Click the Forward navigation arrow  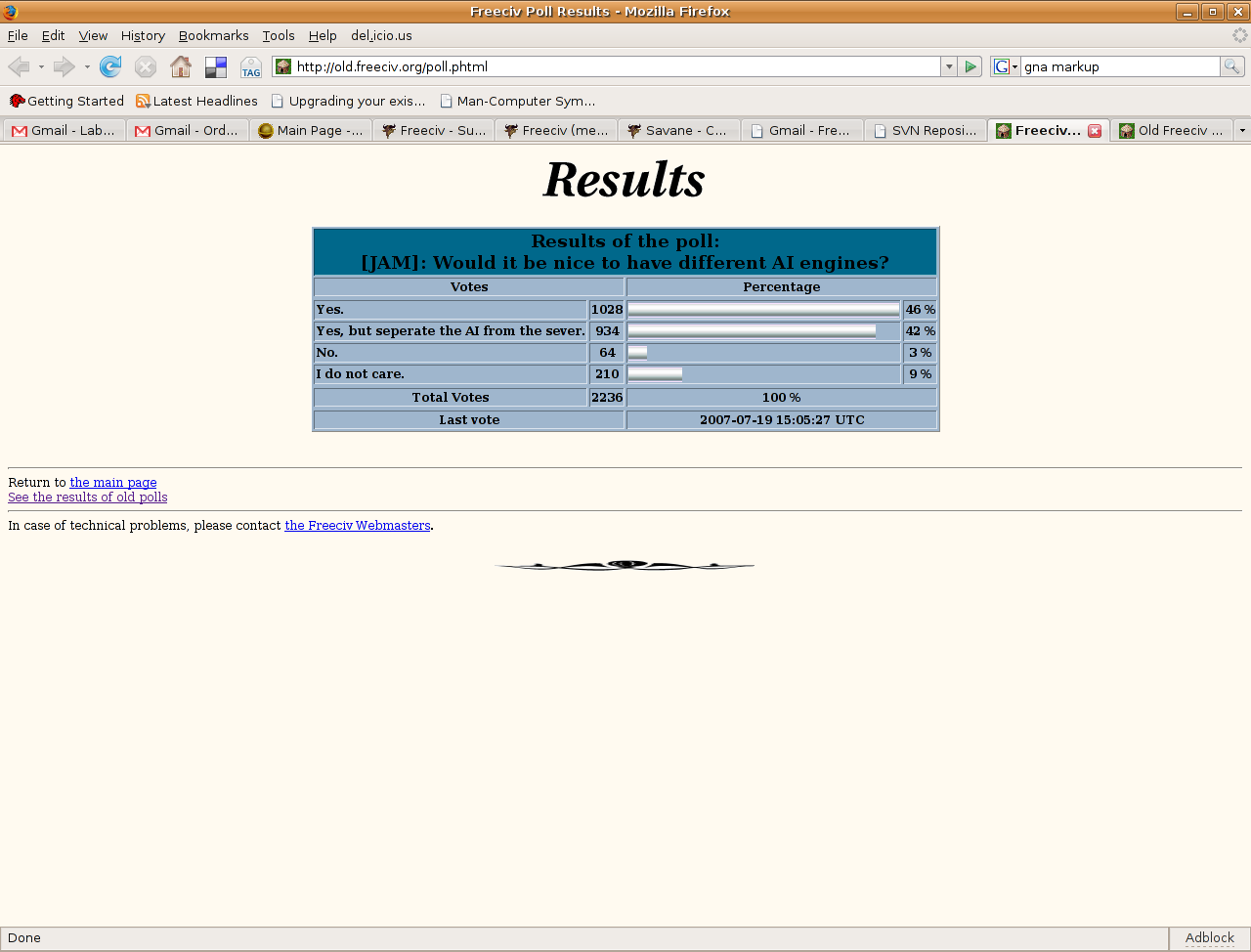pyautogui.click(x=64, y=66)
